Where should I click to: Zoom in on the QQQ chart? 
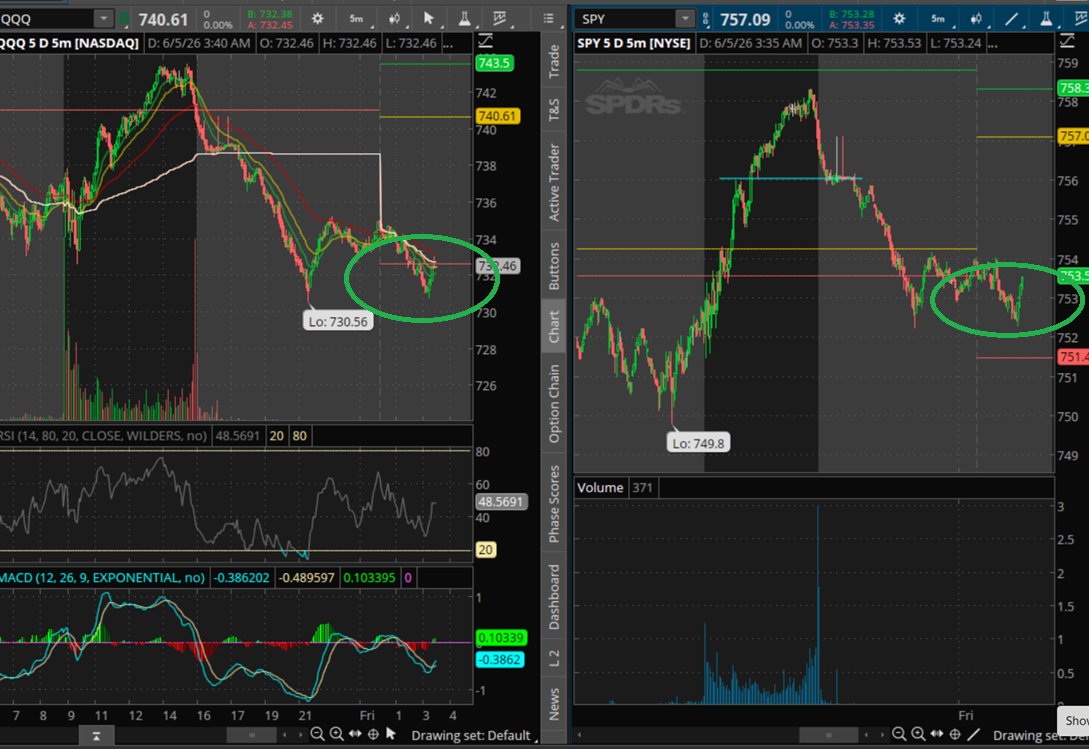[337, 734]
